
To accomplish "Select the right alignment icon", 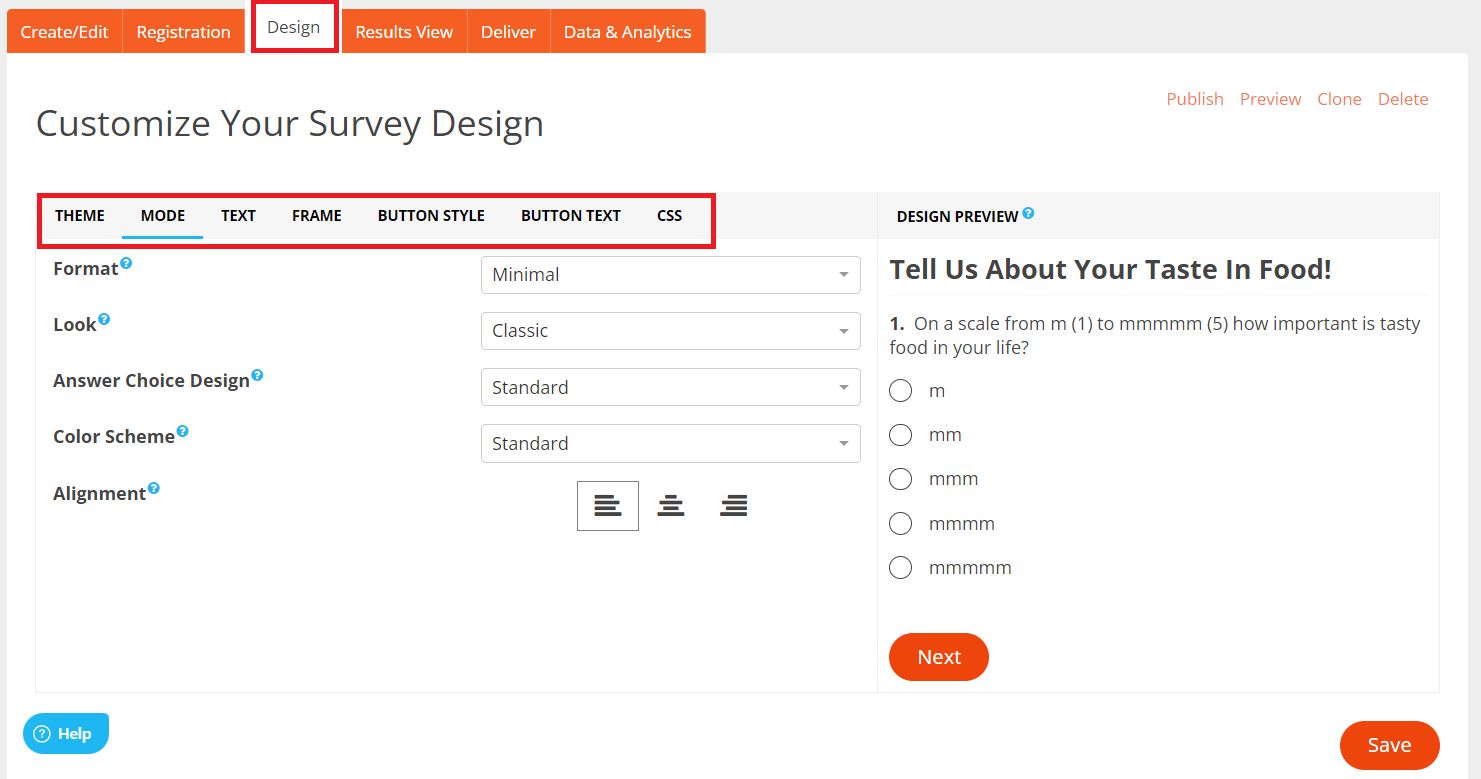I will (x=733, y=505).
